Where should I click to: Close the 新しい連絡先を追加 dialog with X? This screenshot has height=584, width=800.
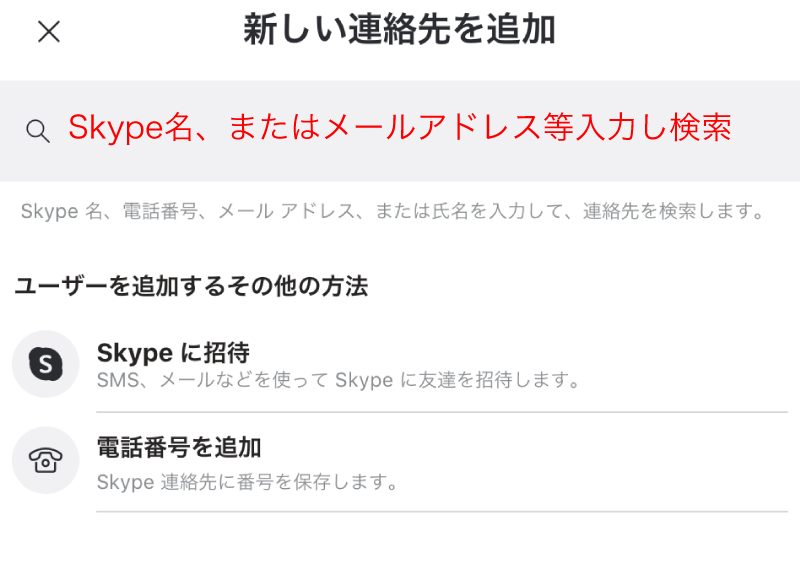pyautogui.click(x=49, y=32)
